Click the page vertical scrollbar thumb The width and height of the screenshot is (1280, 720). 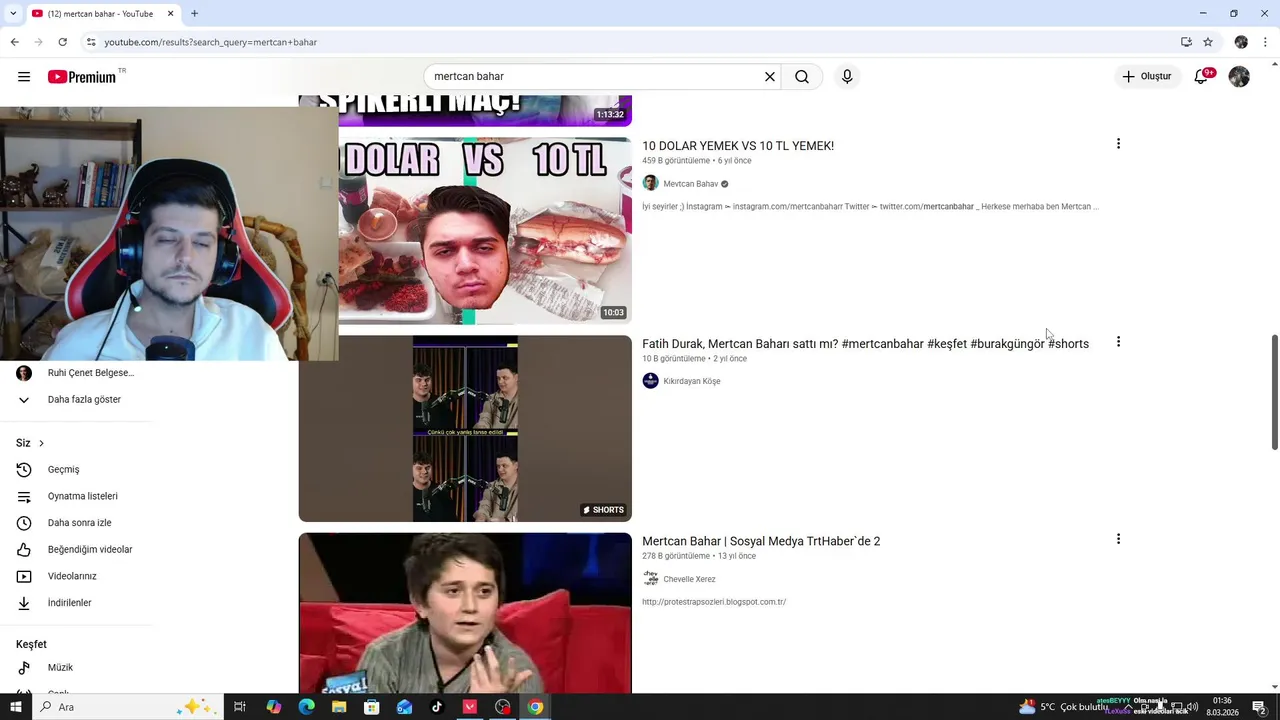(x=1275, y=392)
